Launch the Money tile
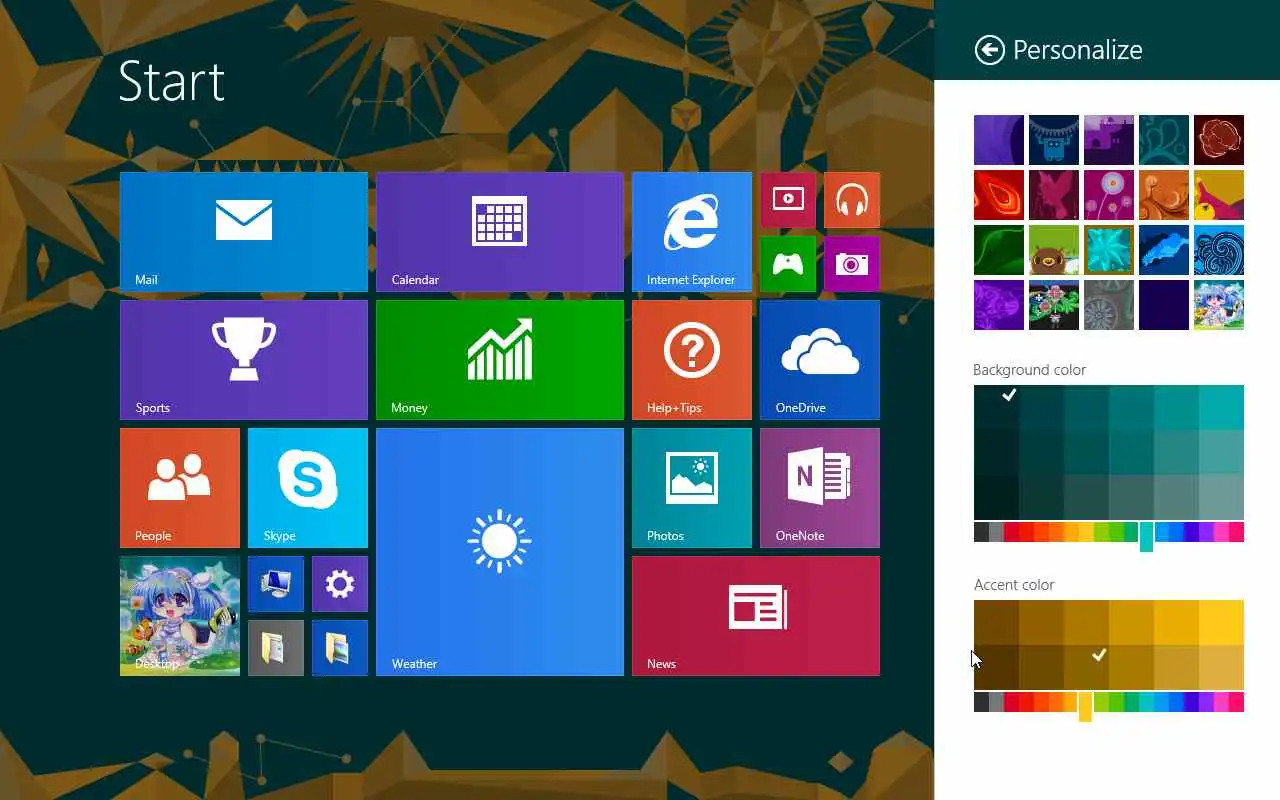Screen dimensions: 1280x800 point(500,360)
